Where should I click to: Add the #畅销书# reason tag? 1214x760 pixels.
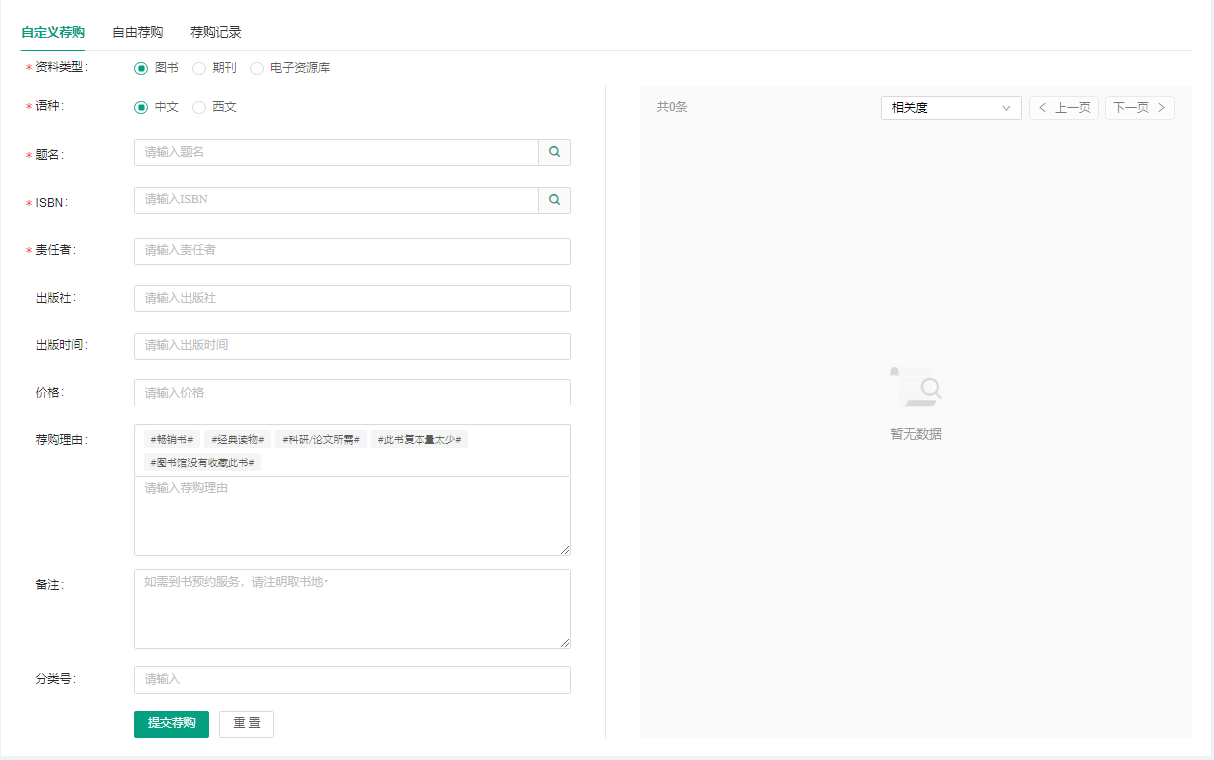[x=172, y=439]
